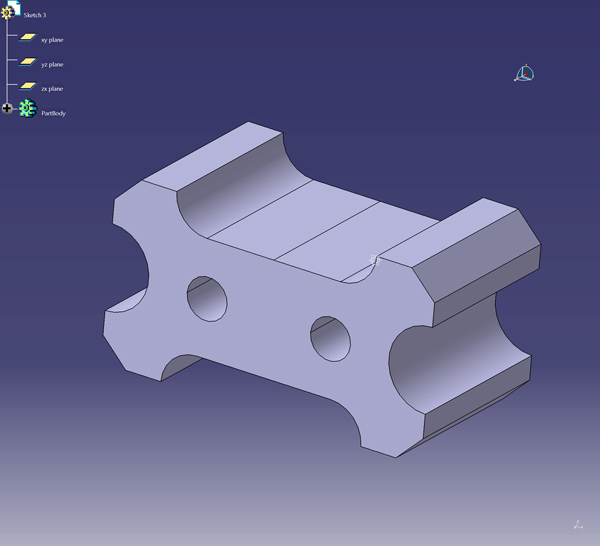Click the xy plane icon

click(27, 38)
